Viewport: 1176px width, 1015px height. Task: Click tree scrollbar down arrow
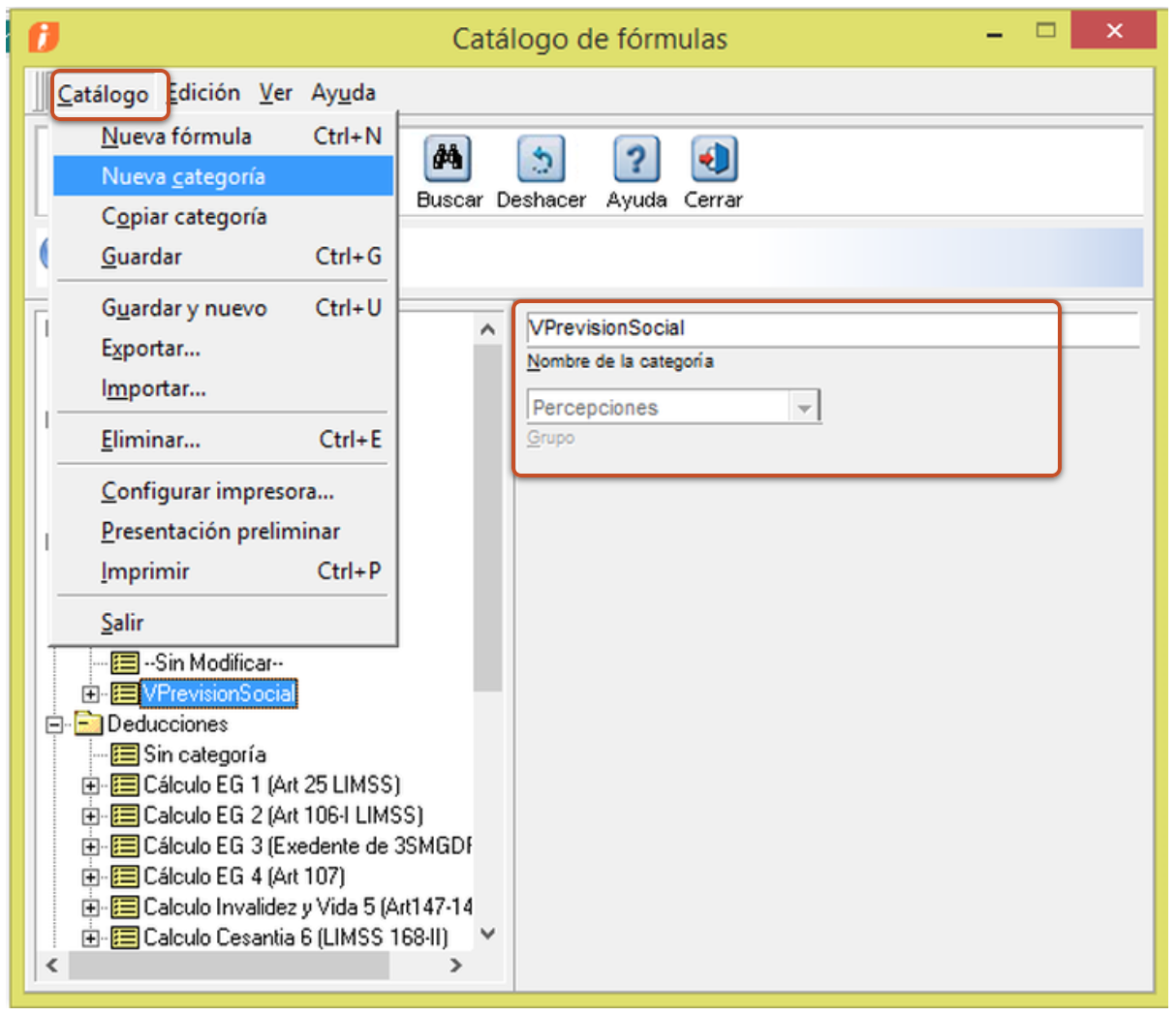[487, 935]
